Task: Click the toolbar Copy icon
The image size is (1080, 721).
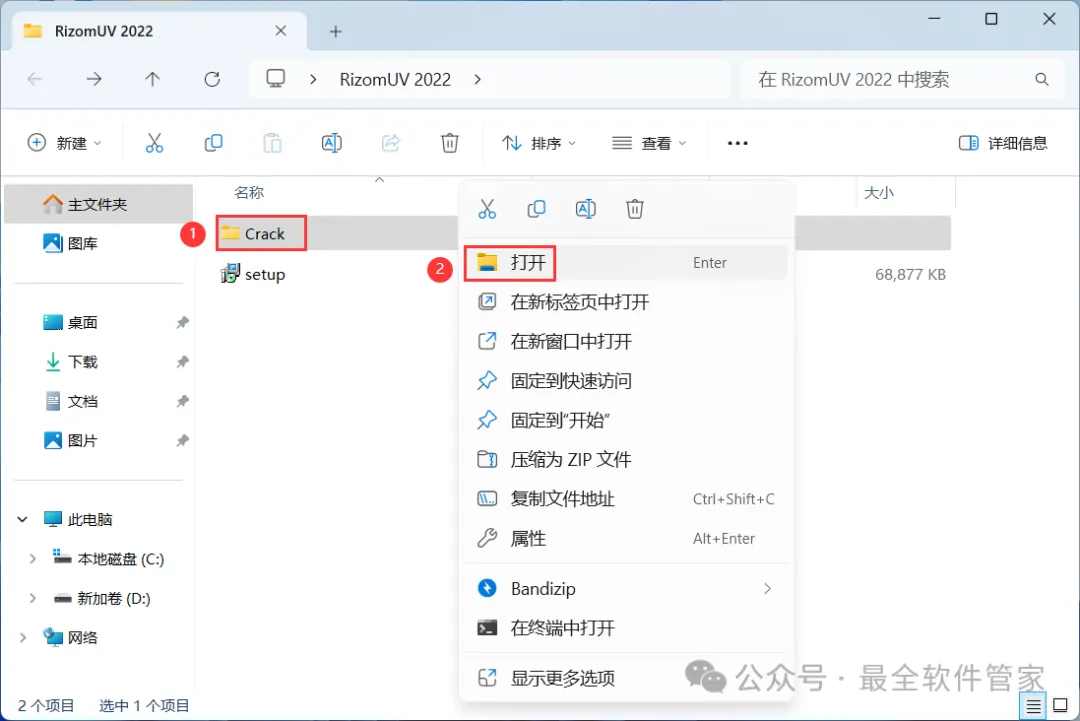Action: click(x=214, y=143)
